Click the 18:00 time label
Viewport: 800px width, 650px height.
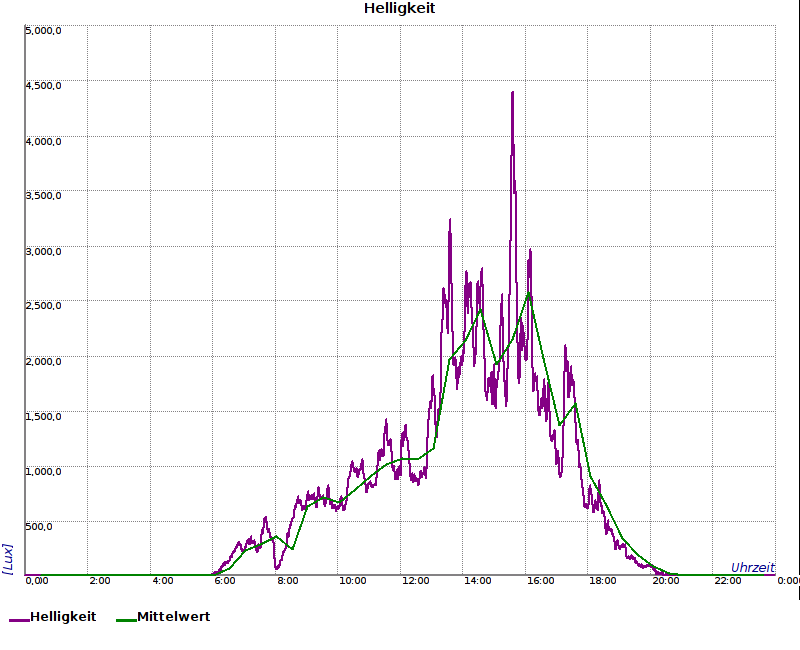[603, 581]
